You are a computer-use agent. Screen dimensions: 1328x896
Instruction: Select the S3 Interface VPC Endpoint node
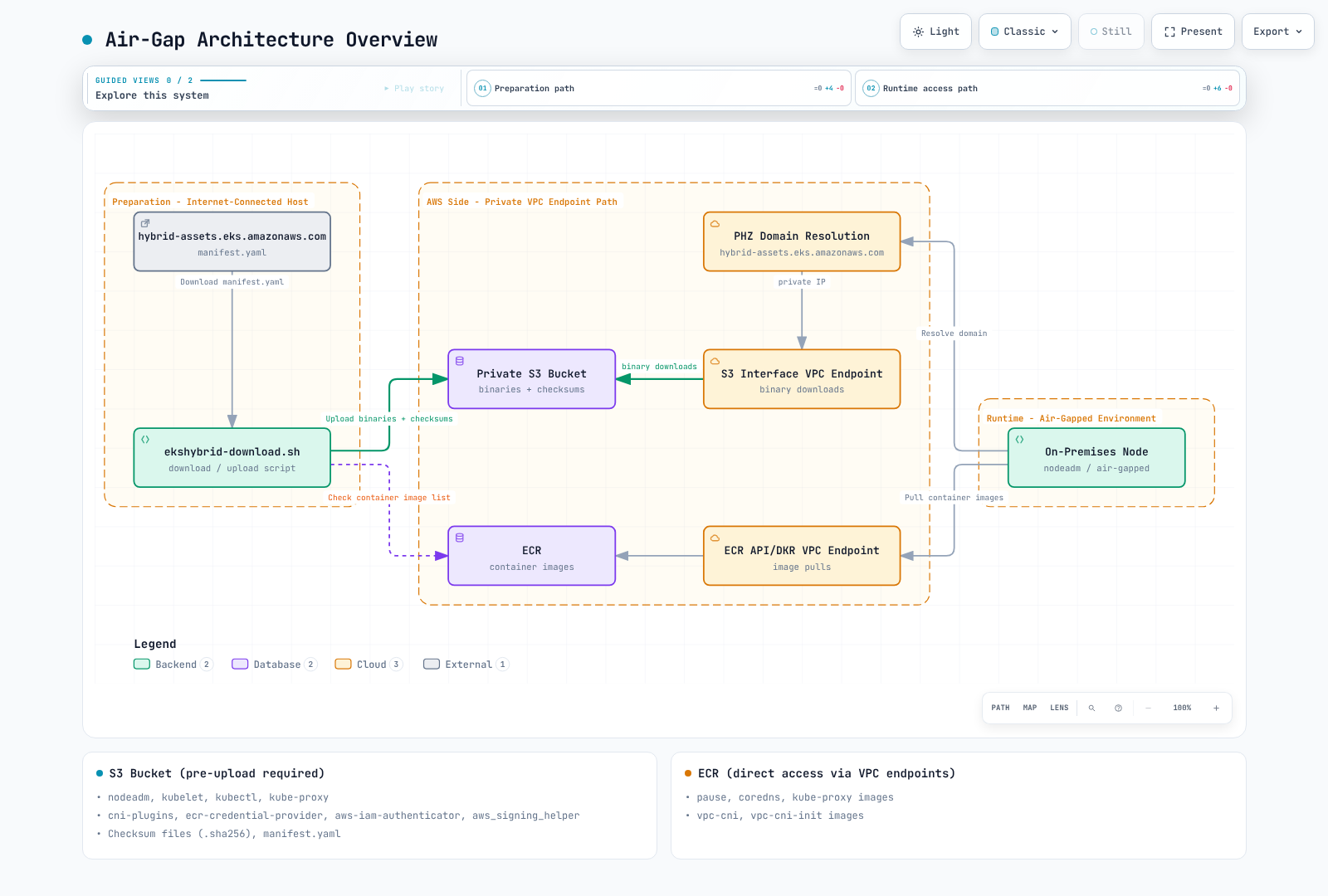pos(802,379)
